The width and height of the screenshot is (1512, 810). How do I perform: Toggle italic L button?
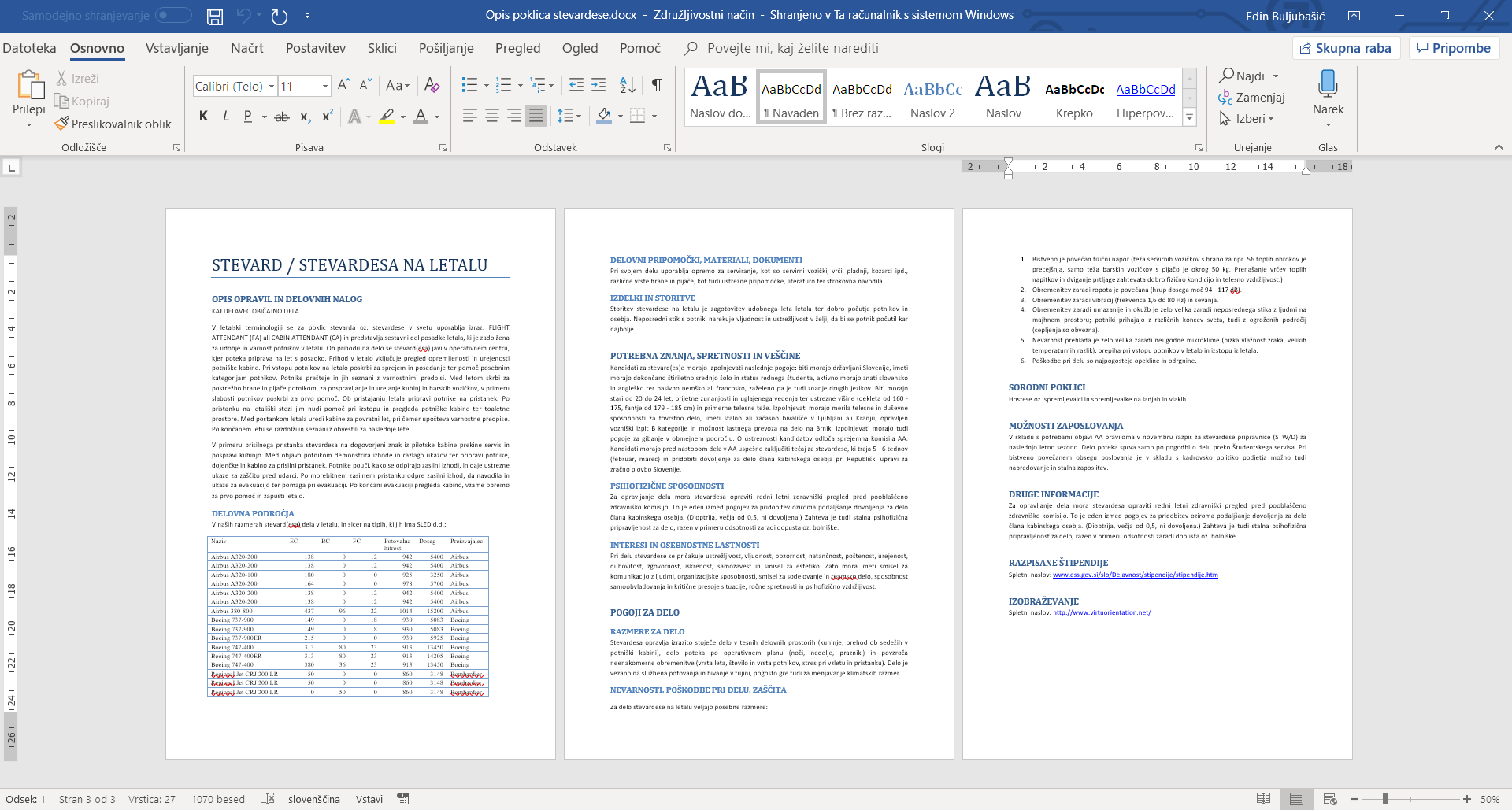coord(225,117)
